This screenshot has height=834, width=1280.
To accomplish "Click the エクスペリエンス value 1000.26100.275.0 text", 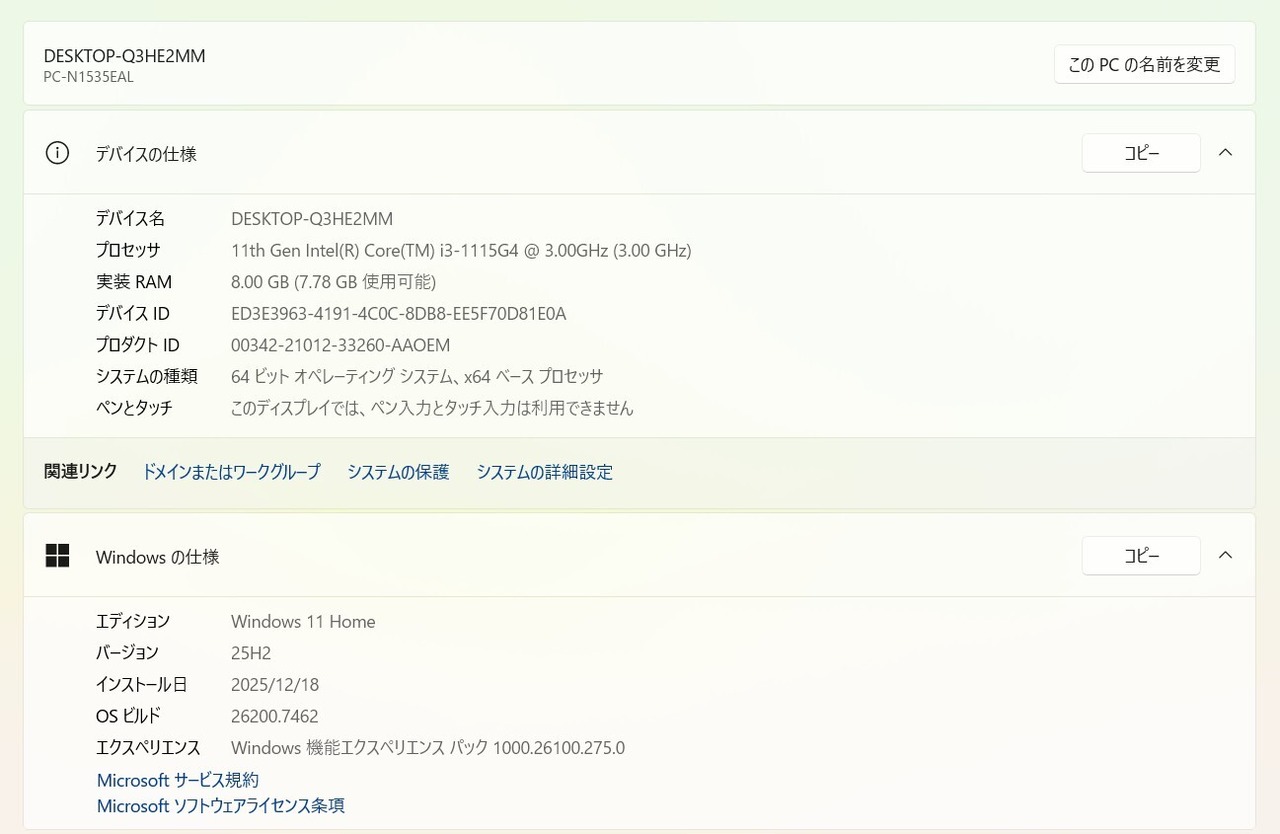I will click(x=428, y=748).
